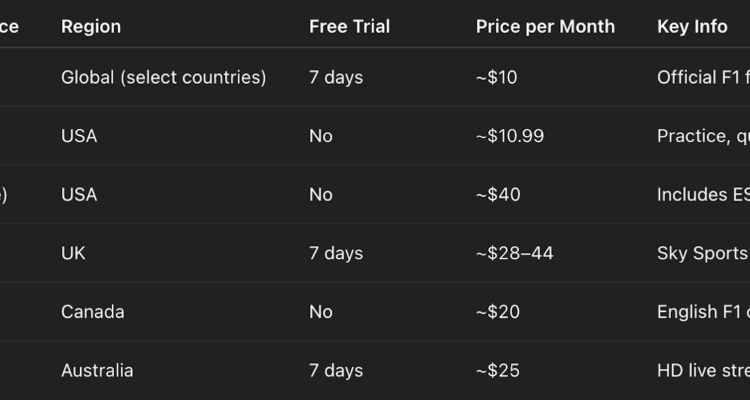
Task: Select the Canada region cell
Action: click(x=93, y=312)
